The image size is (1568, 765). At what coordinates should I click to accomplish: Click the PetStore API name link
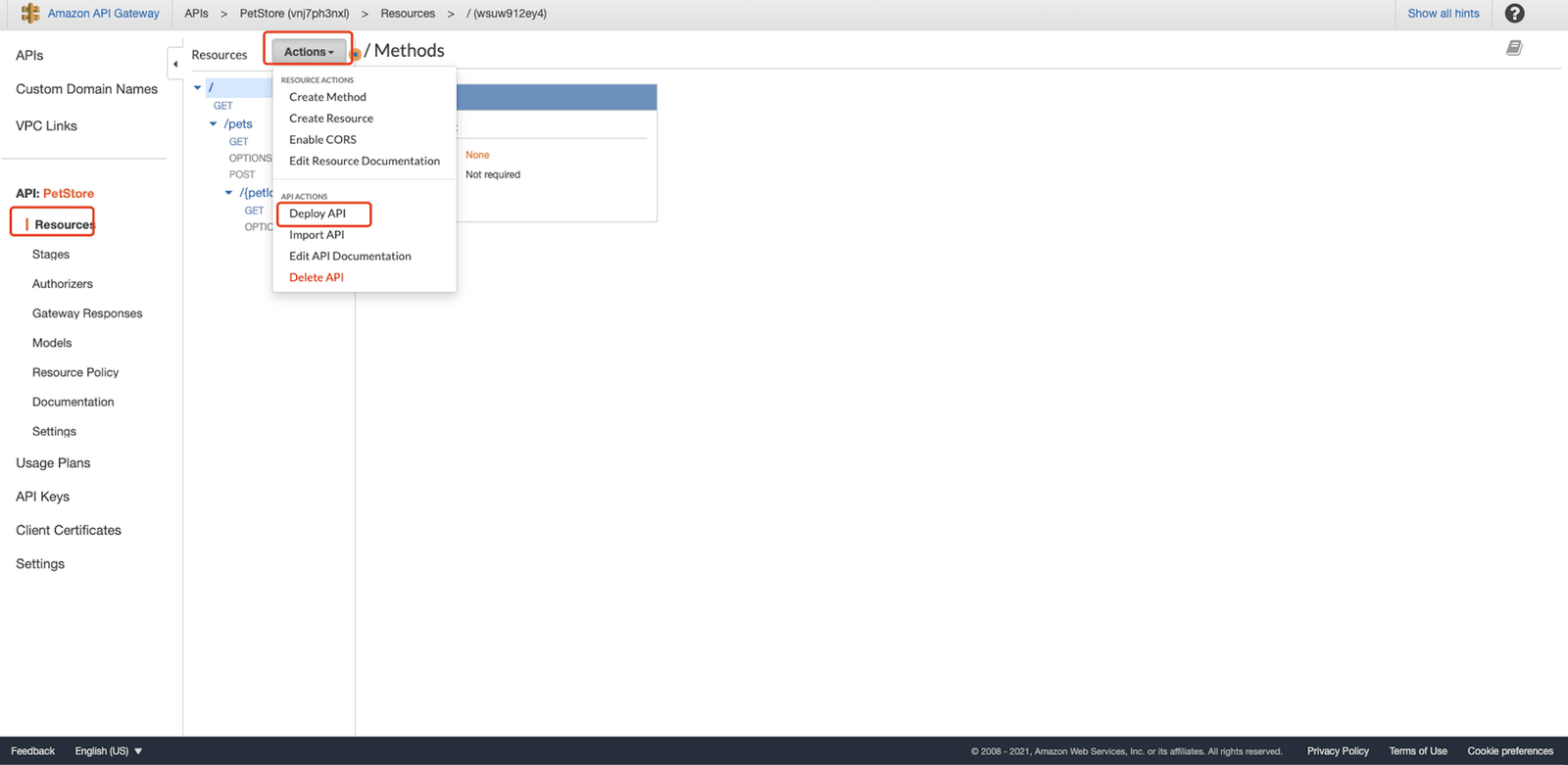(x=69, y=194)
